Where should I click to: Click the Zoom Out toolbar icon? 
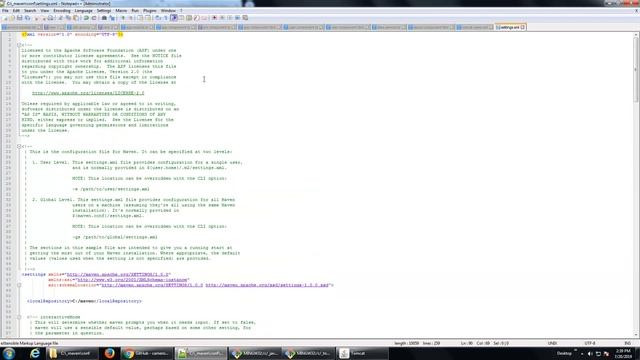(x=131, y=18)
